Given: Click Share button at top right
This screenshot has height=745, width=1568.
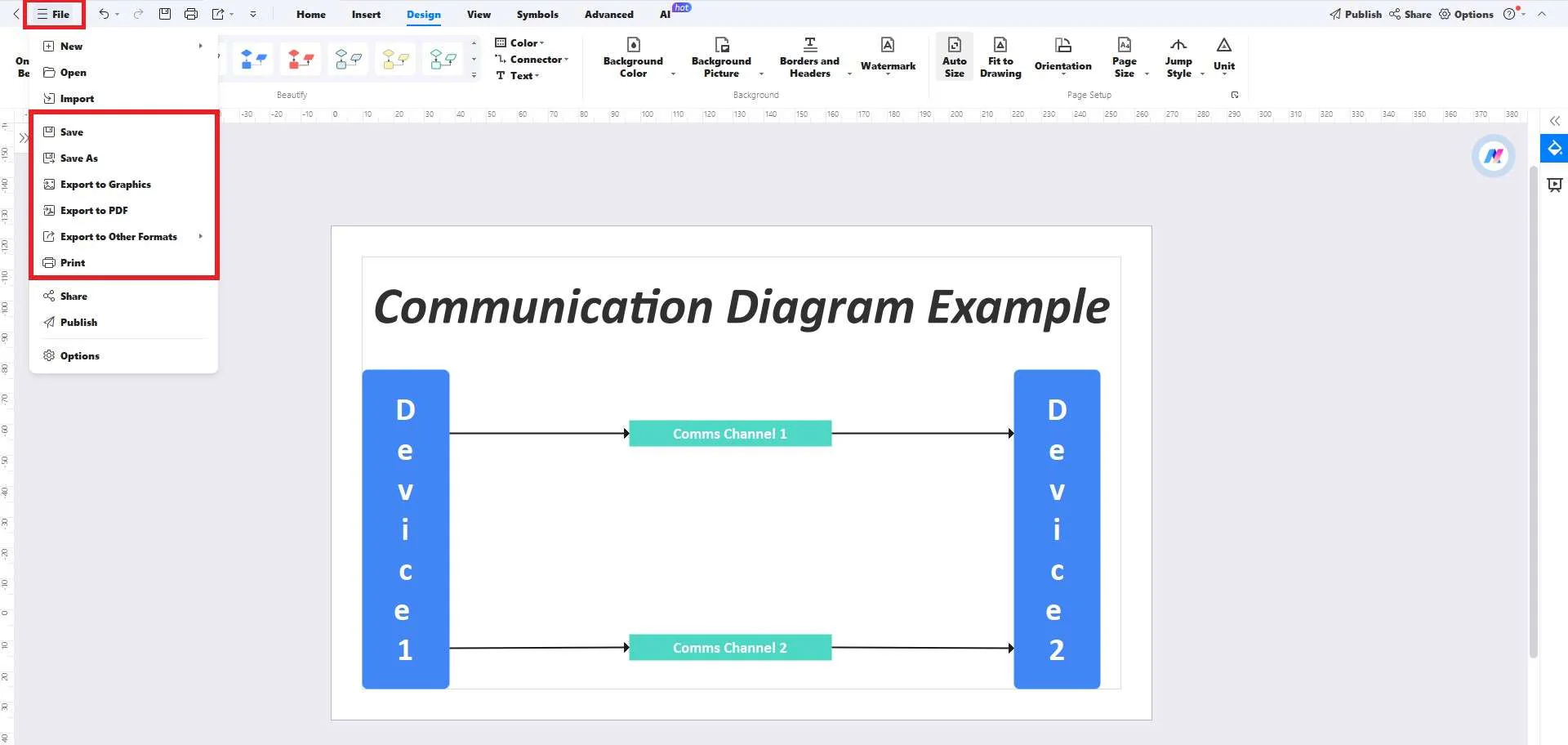Looking at the screenshot, I should coord(1410,14).
